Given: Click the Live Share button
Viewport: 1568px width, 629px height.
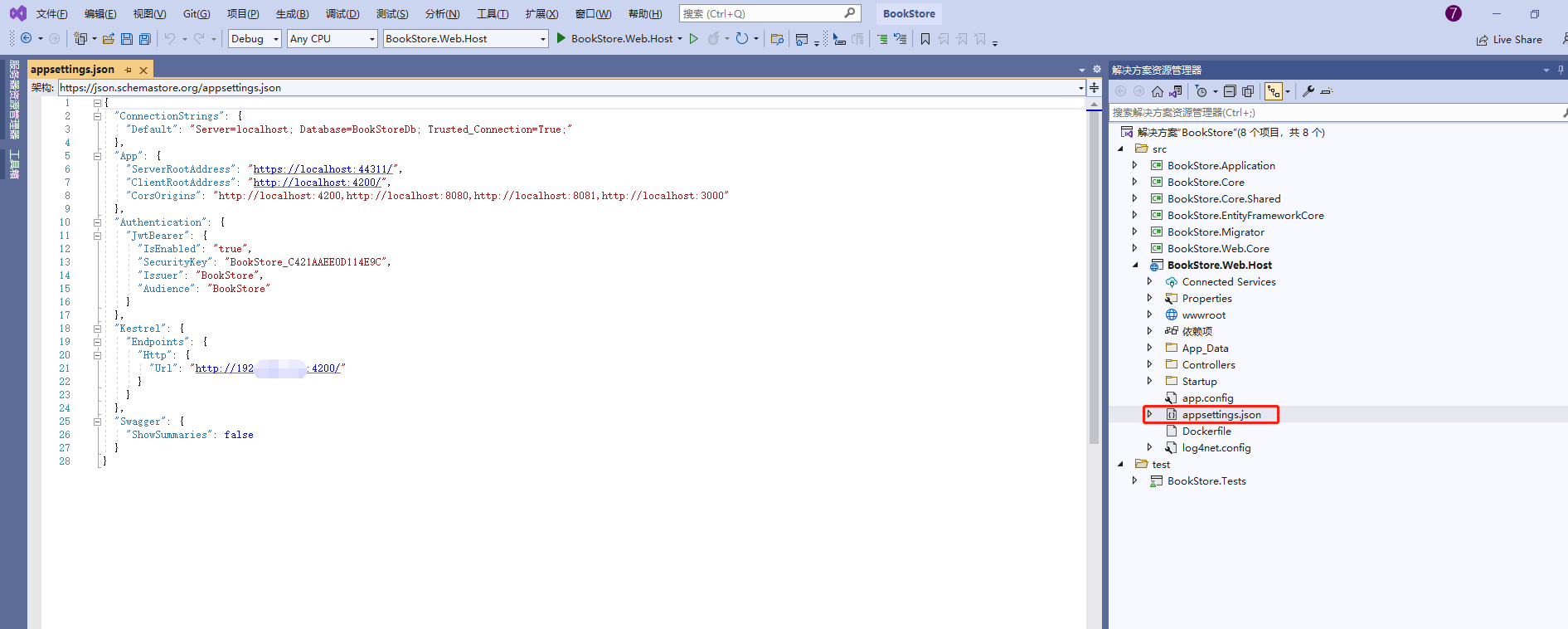Looking at the screenshot, I should click(x=1509, y=39).
